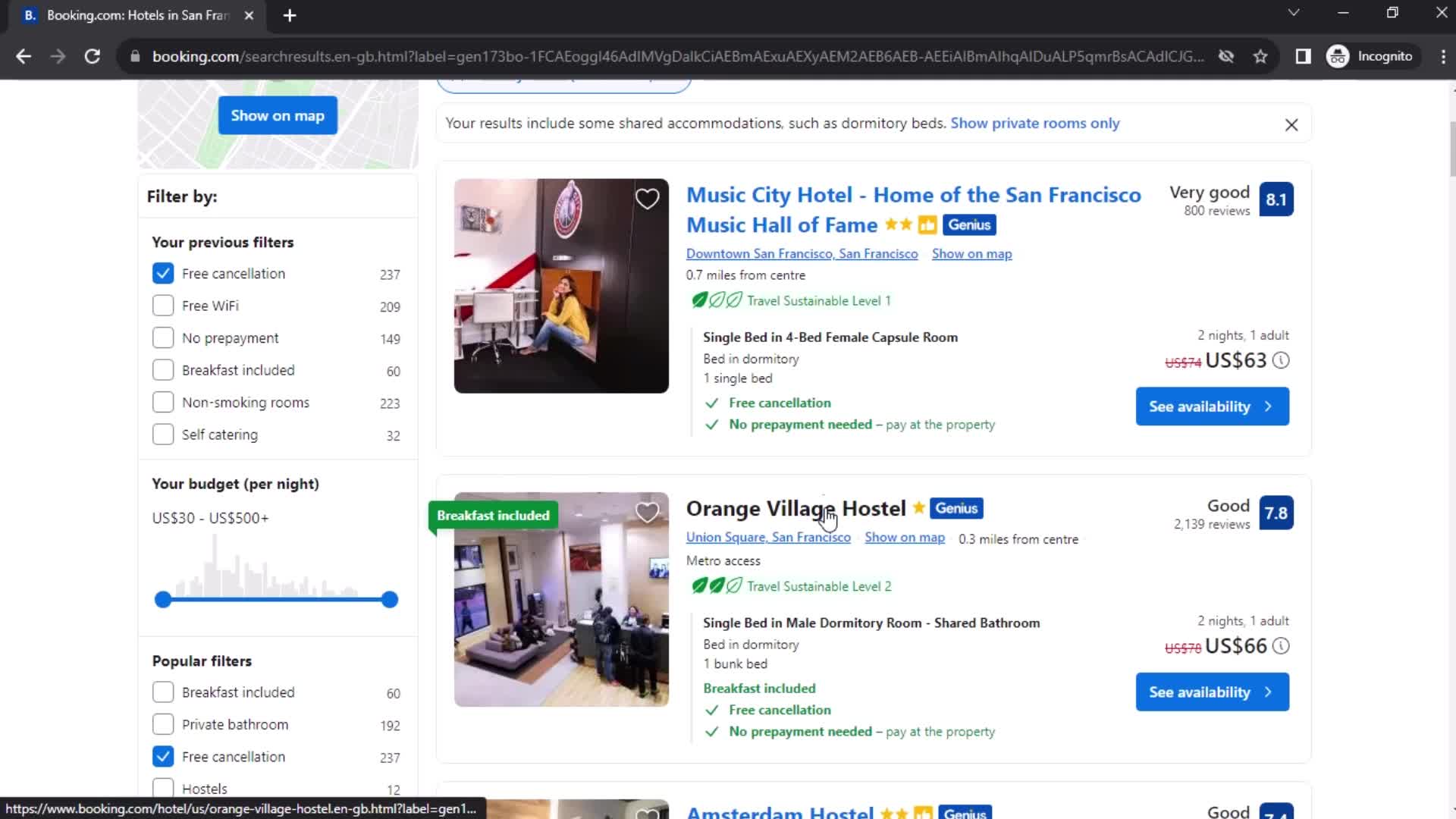This screenshot has height=819, width=1456.
Task: Uncheck Free cancellation in popular filters
Action: [x=163, y=757]
